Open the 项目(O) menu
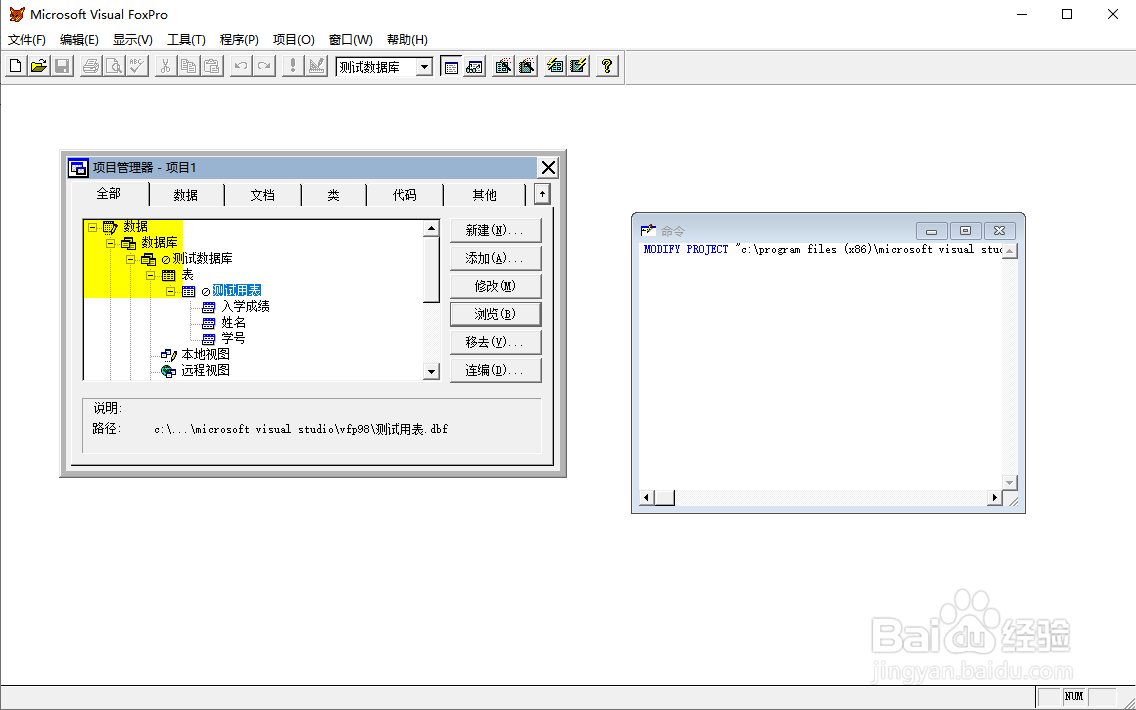Viewport: 1136px width, 710px height. [x=293, y=40]
